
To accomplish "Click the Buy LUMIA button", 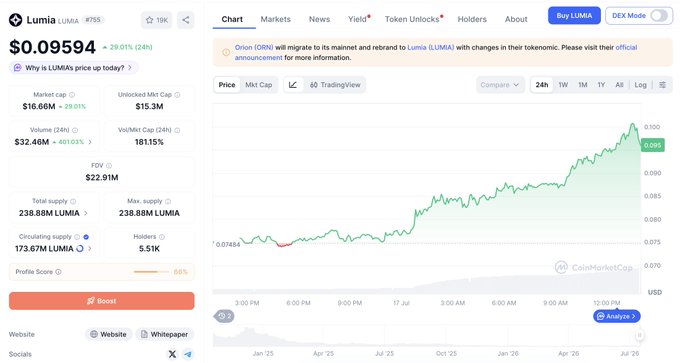I will 574,16.
